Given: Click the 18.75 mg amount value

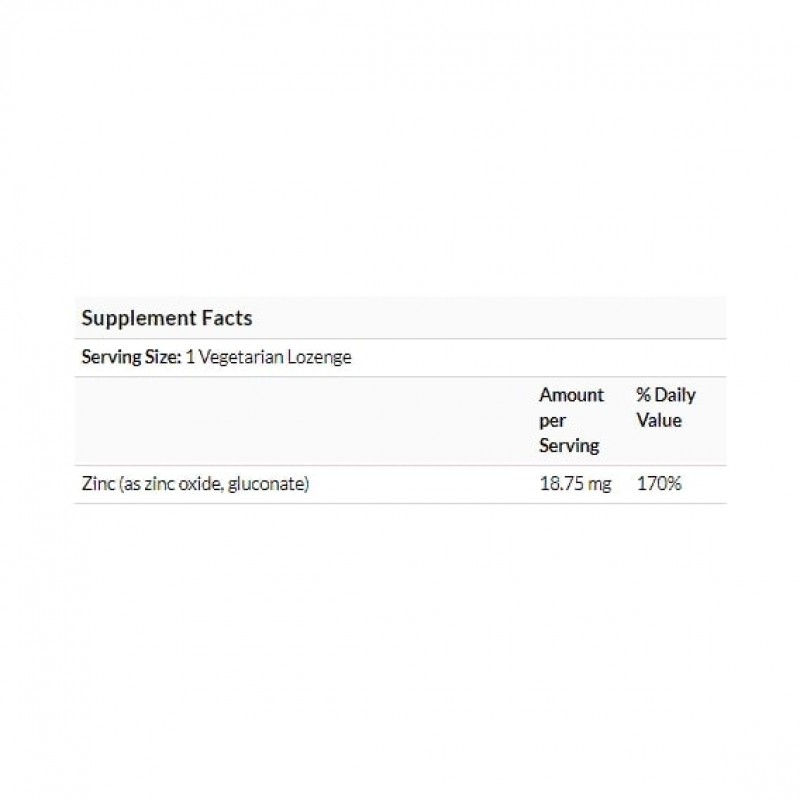Looking at the screenshot, I should pyautogui.click(x=574, y=485).
